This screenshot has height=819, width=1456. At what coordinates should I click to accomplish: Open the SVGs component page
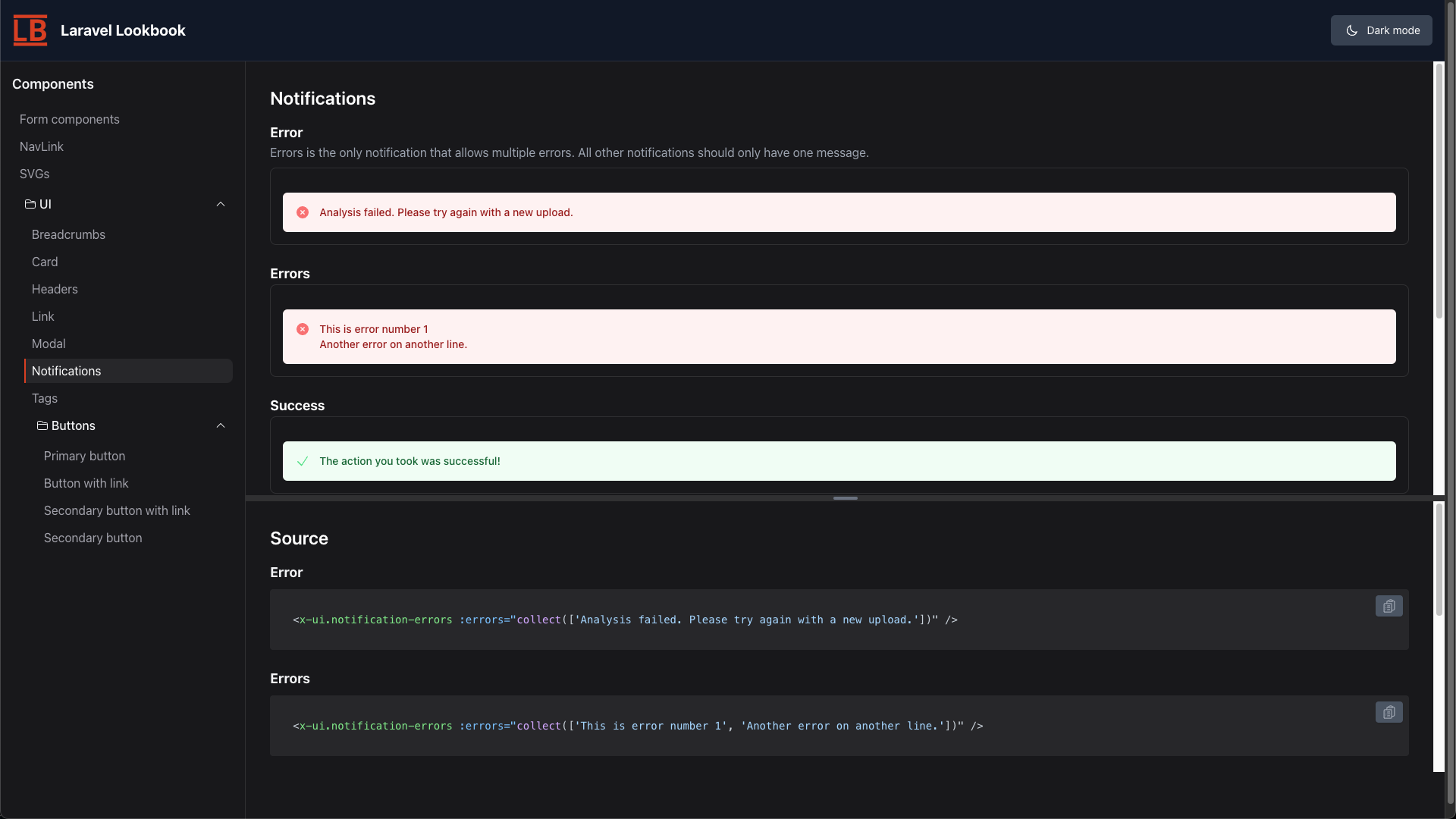35,174
